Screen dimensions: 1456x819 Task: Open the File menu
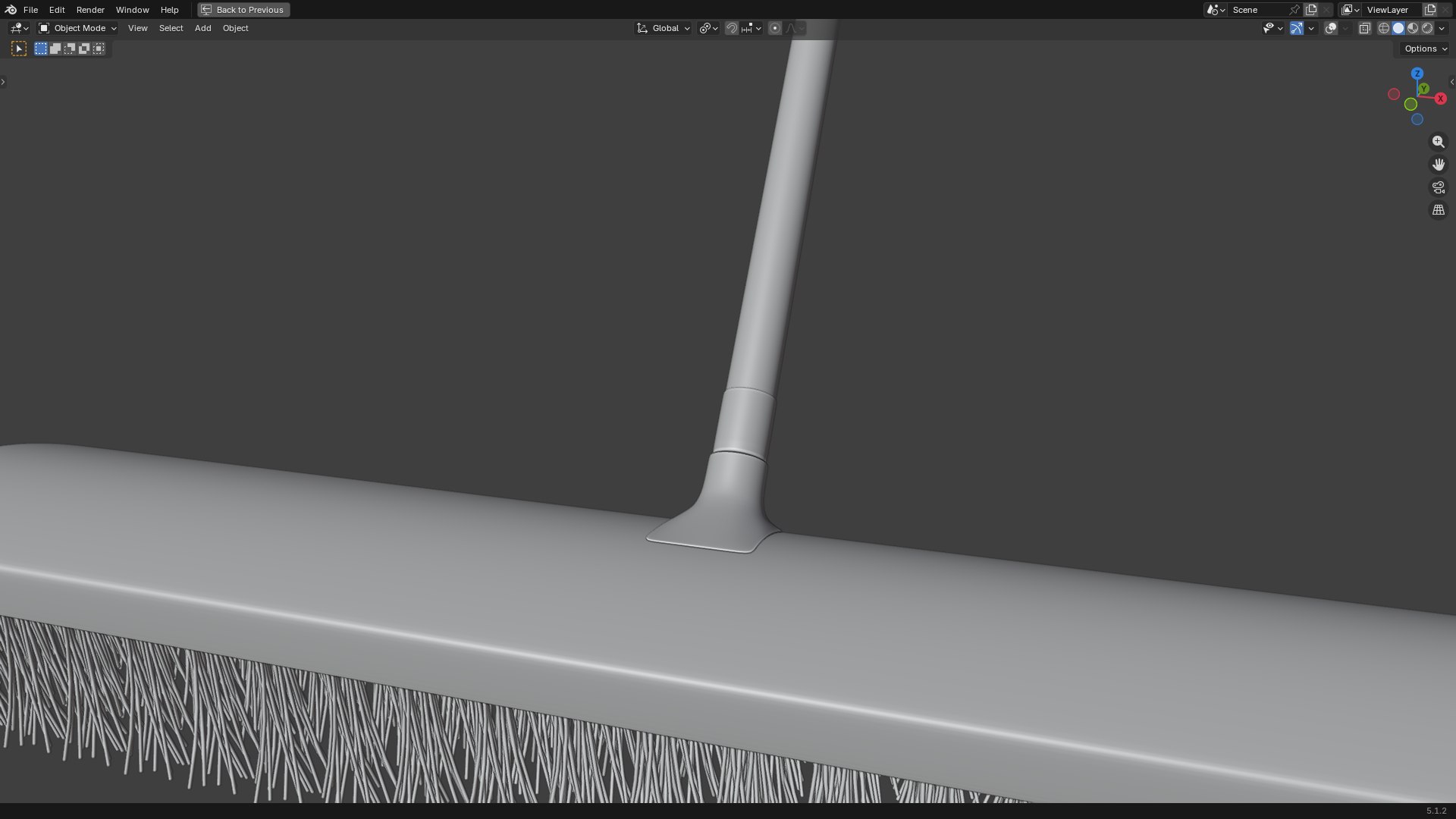[30, 10]
